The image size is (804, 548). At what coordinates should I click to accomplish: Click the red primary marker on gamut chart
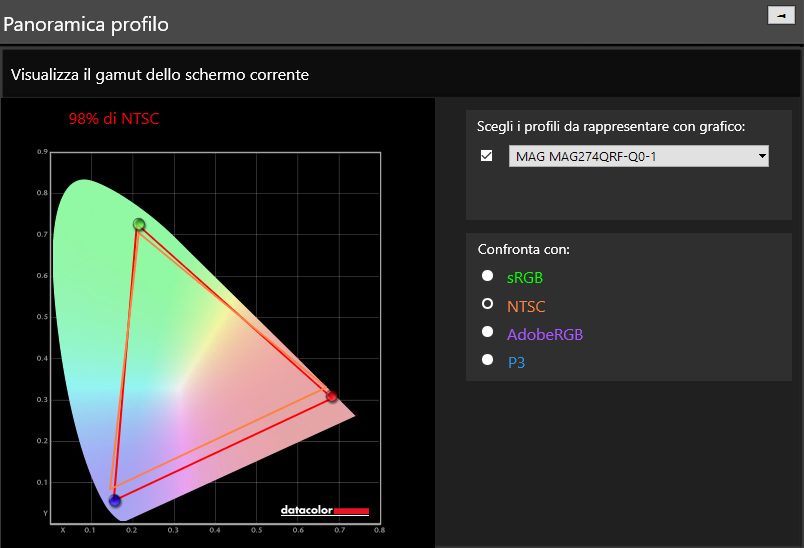332,396
